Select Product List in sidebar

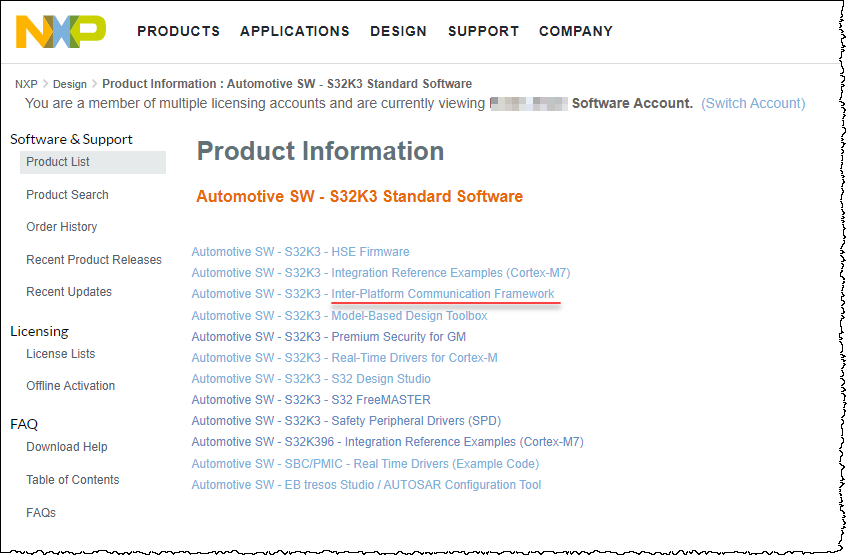93,162
